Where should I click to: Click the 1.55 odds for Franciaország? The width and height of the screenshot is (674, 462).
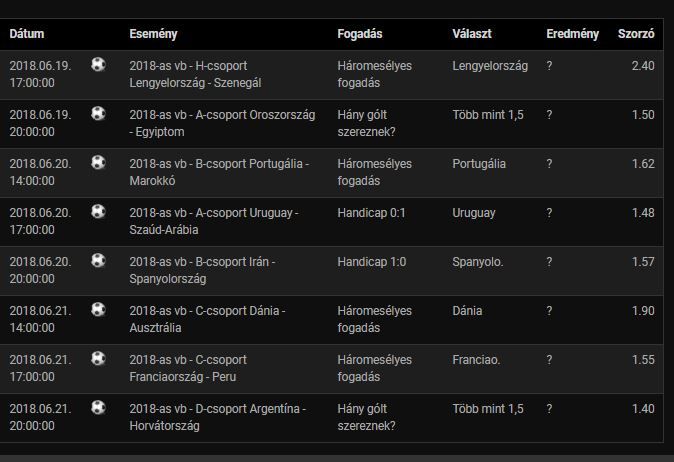[643, 360]
